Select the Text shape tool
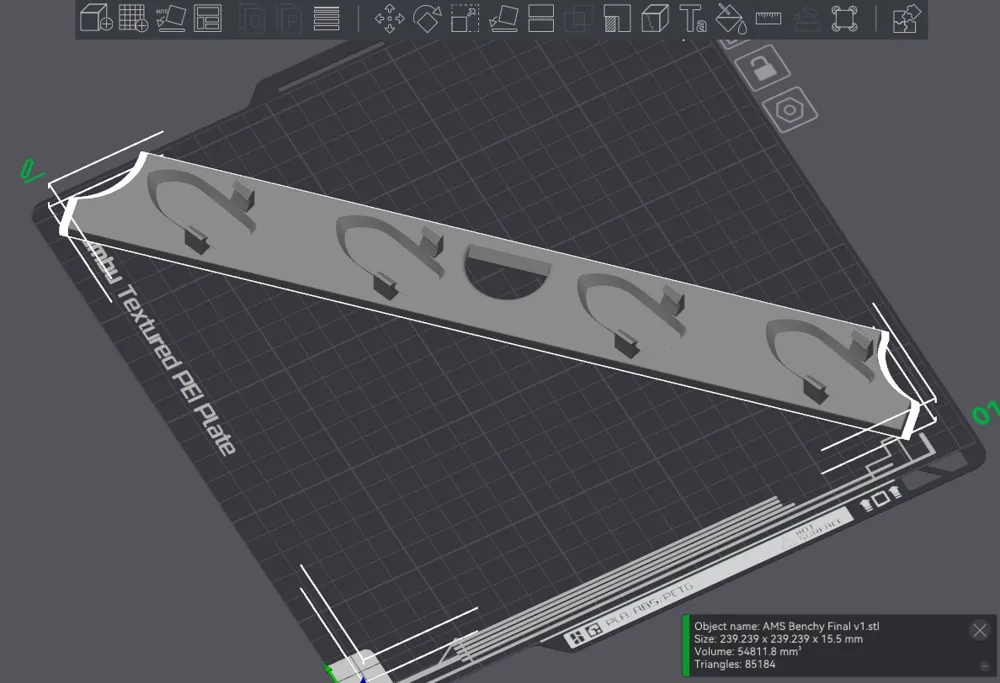 [x=693, y=18]
